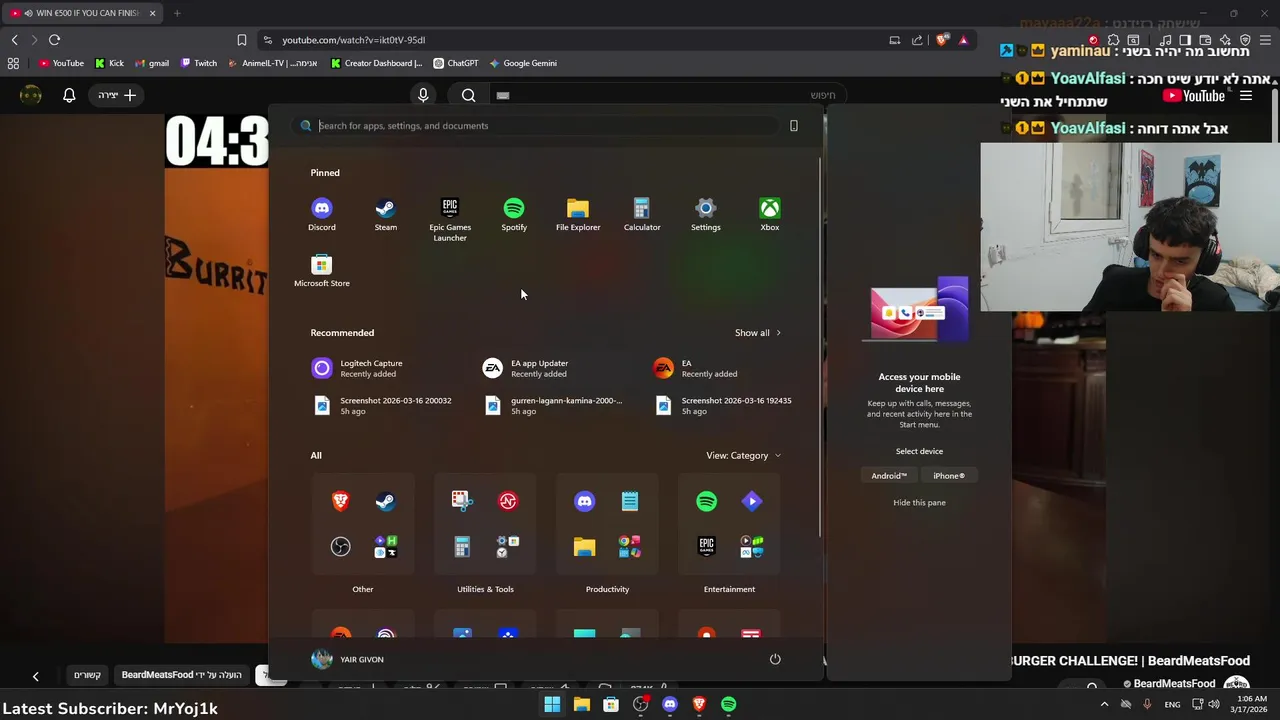Select the WIN €500 browser tab

80,13
